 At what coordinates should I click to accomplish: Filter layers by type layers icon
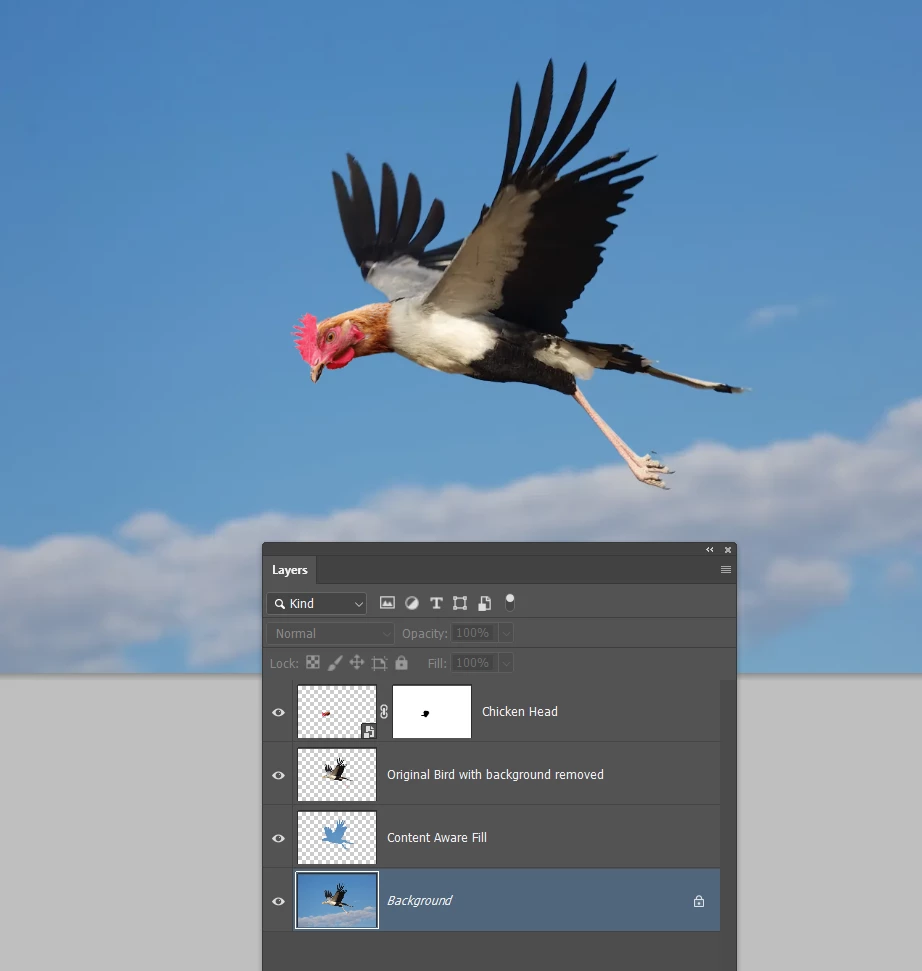(436, 603)
